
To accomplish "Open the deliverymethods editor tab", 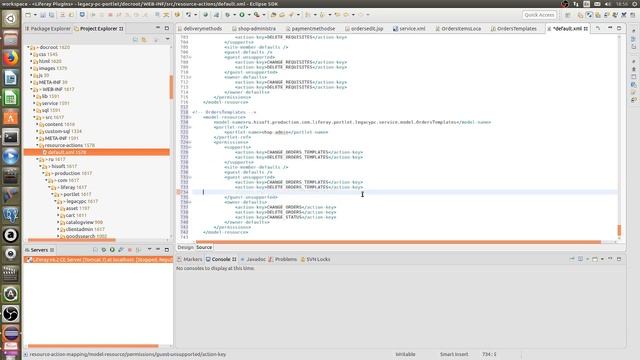I will [200, 29].
